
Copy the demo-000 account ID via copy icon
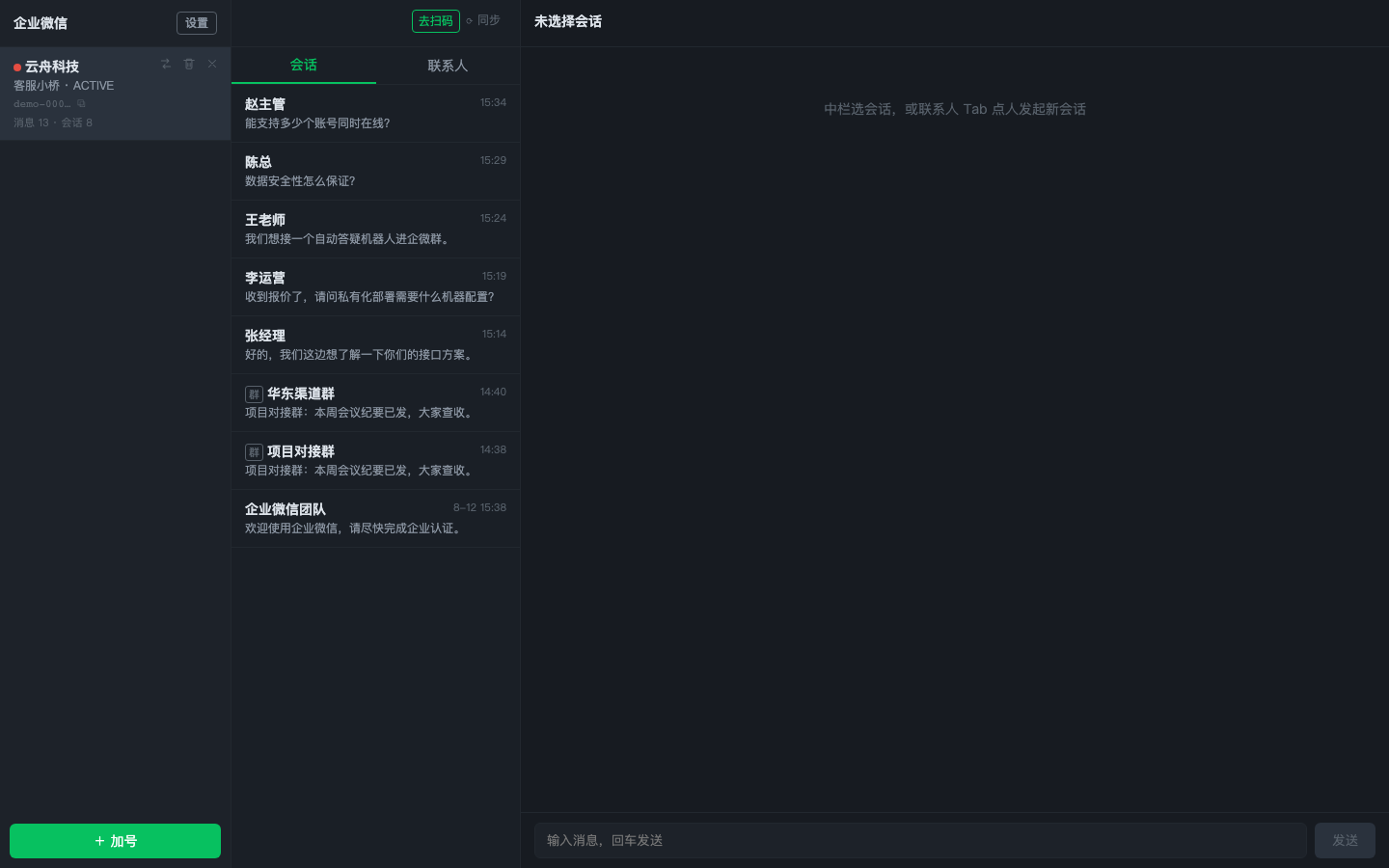coord(81,103)
